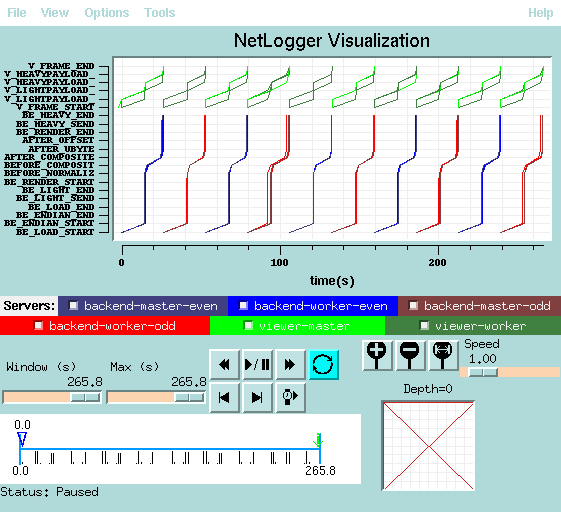Click the cyan loop refresh icon

tap(323, 365)
